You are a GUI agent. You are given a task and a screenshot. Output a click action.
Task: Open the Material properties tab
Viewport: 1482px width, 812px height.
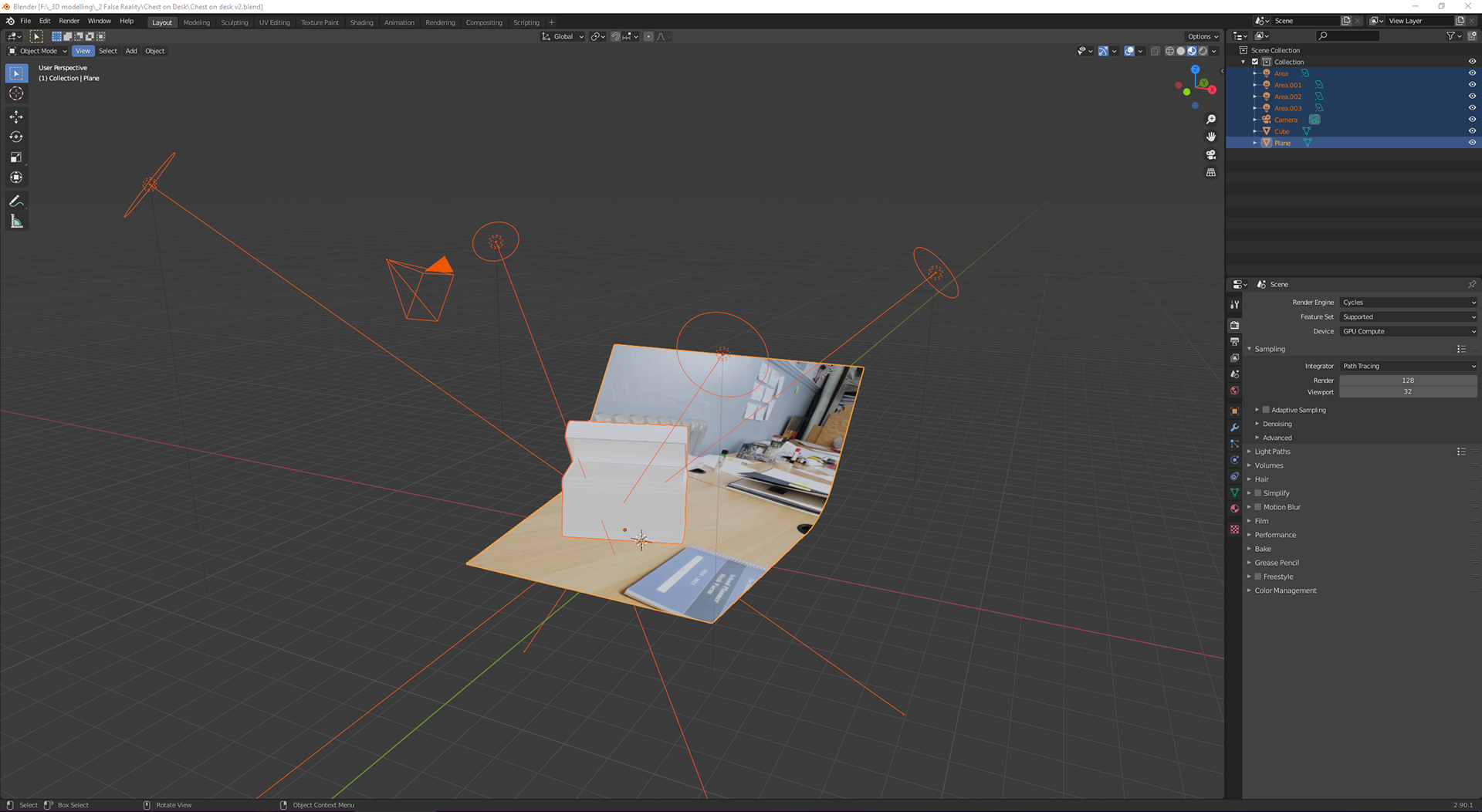1234,509
